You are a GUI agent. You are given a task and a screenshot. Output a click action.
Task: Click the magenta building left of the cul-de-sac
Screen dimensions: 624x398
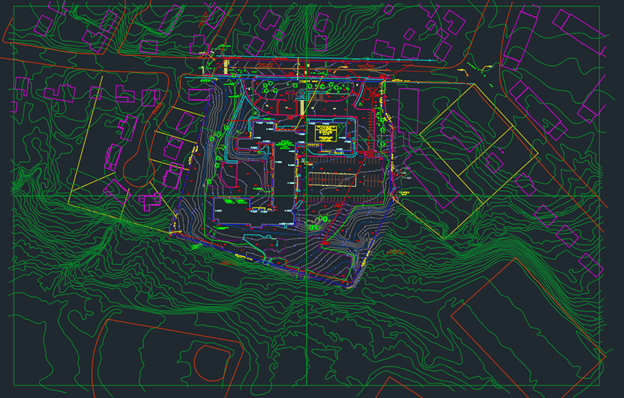(x=113, y=158)
